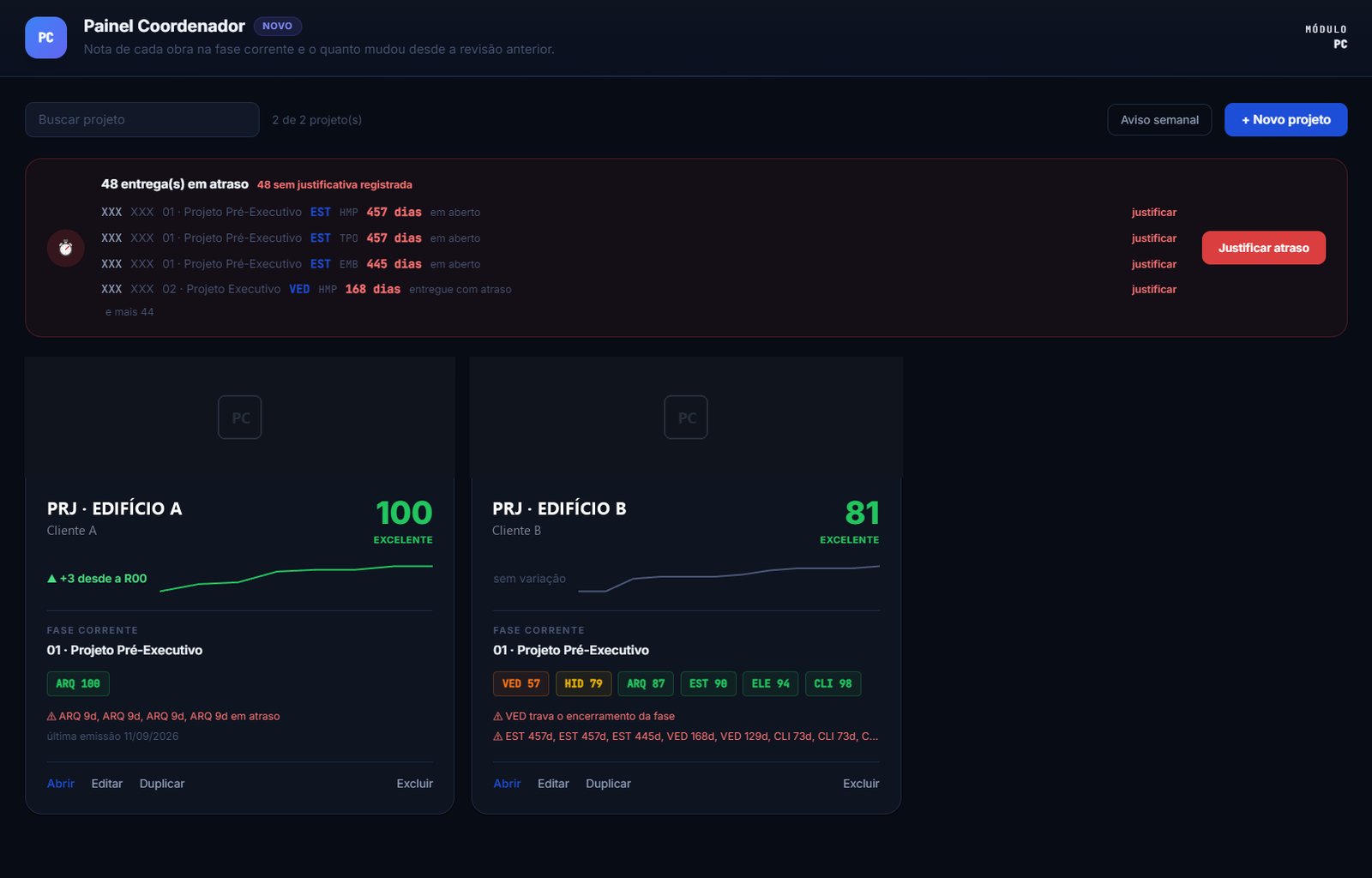1372x878 pixels.
Task: Click the PC placeholder thumbnail for Edifício A
Action: 240,418
